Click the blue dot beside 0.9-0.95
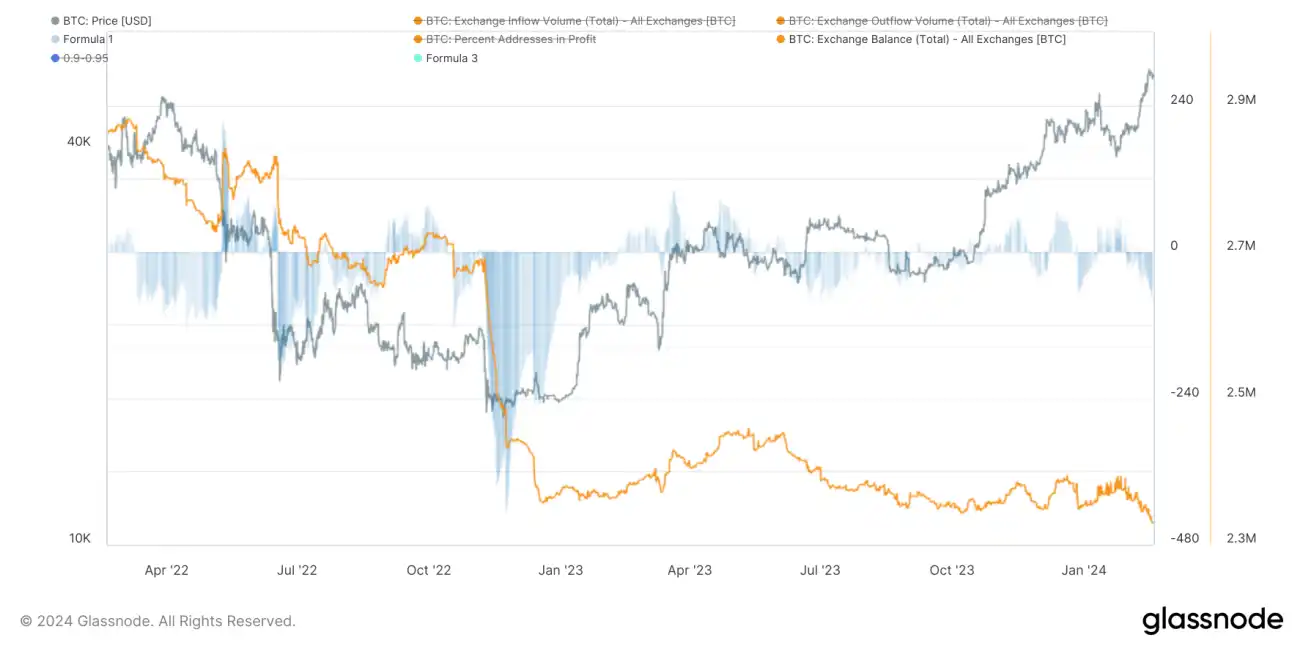Image resolution: width=1299 pixels, height=670 pixels. [x=54, y=58]
